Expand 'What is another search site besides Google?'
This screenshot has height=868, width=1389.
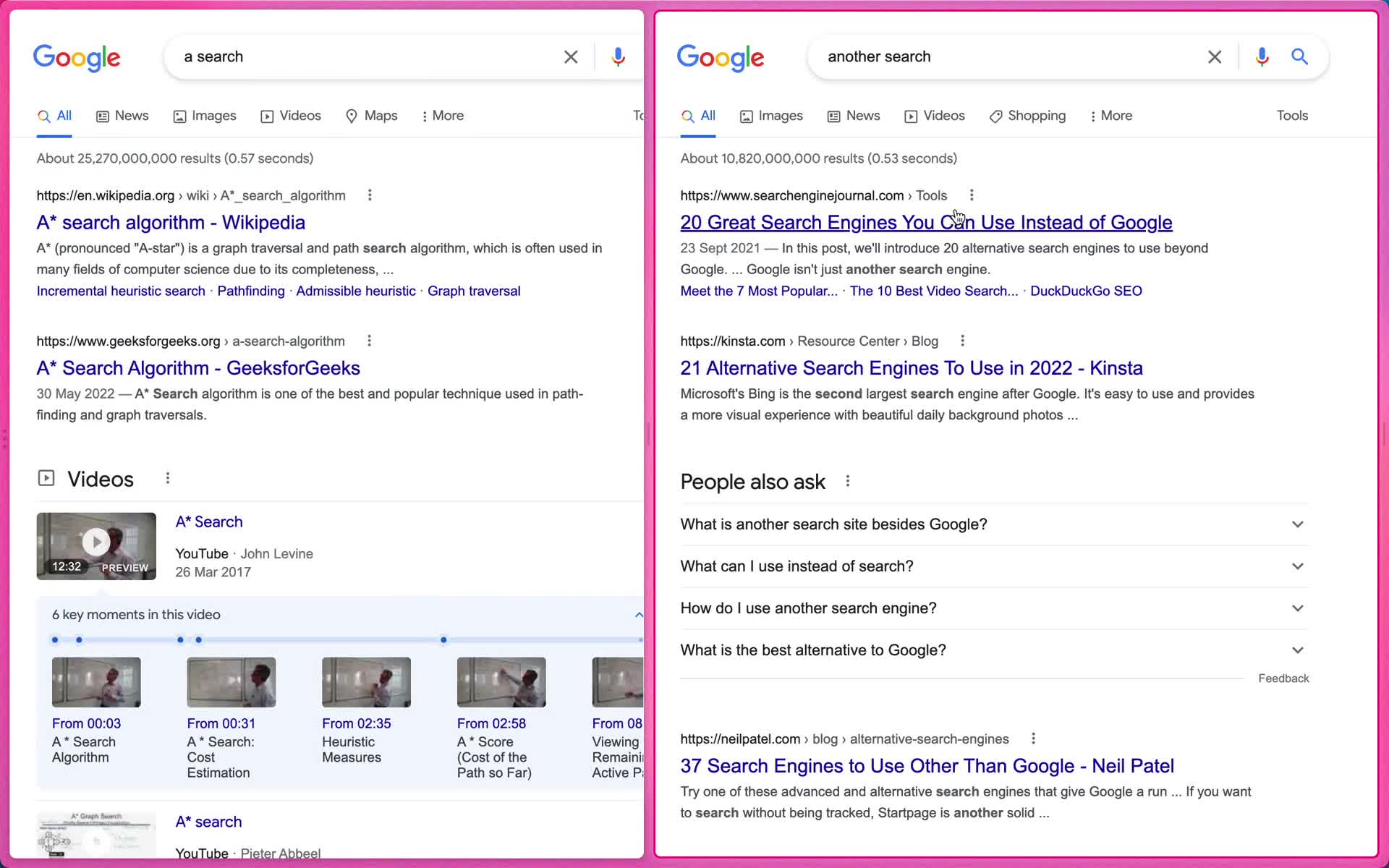(1297, 524)
